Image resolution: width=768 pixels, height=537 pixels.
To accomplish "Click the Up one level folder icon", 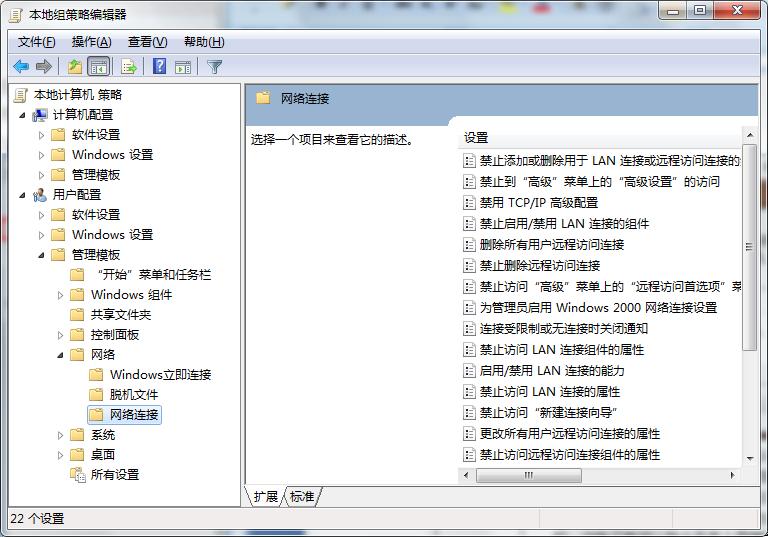I will pyautogui.click(x=74, y=66).
